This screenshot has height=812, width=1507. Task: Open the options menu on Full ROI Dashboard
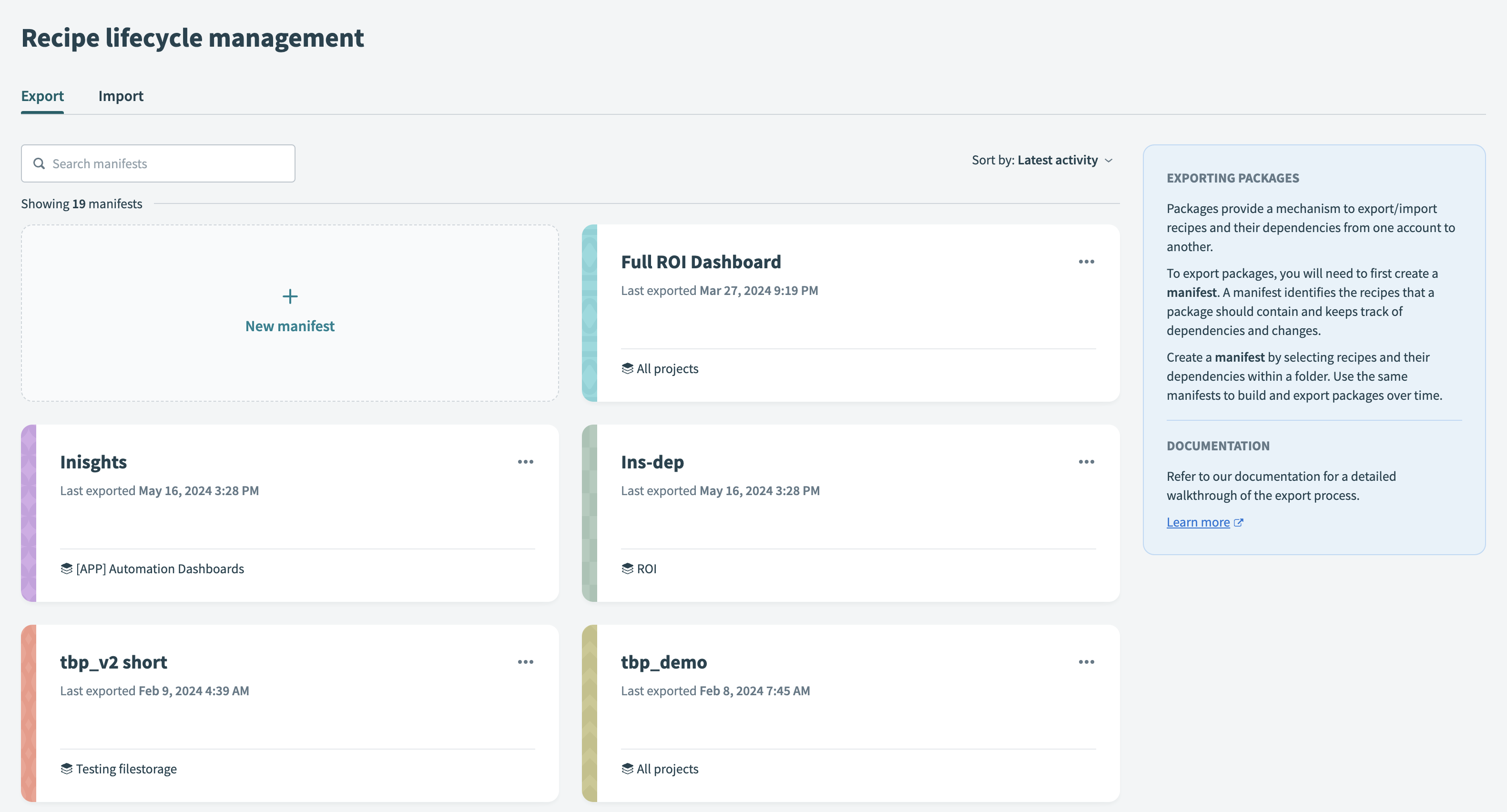click(1086, 262)
